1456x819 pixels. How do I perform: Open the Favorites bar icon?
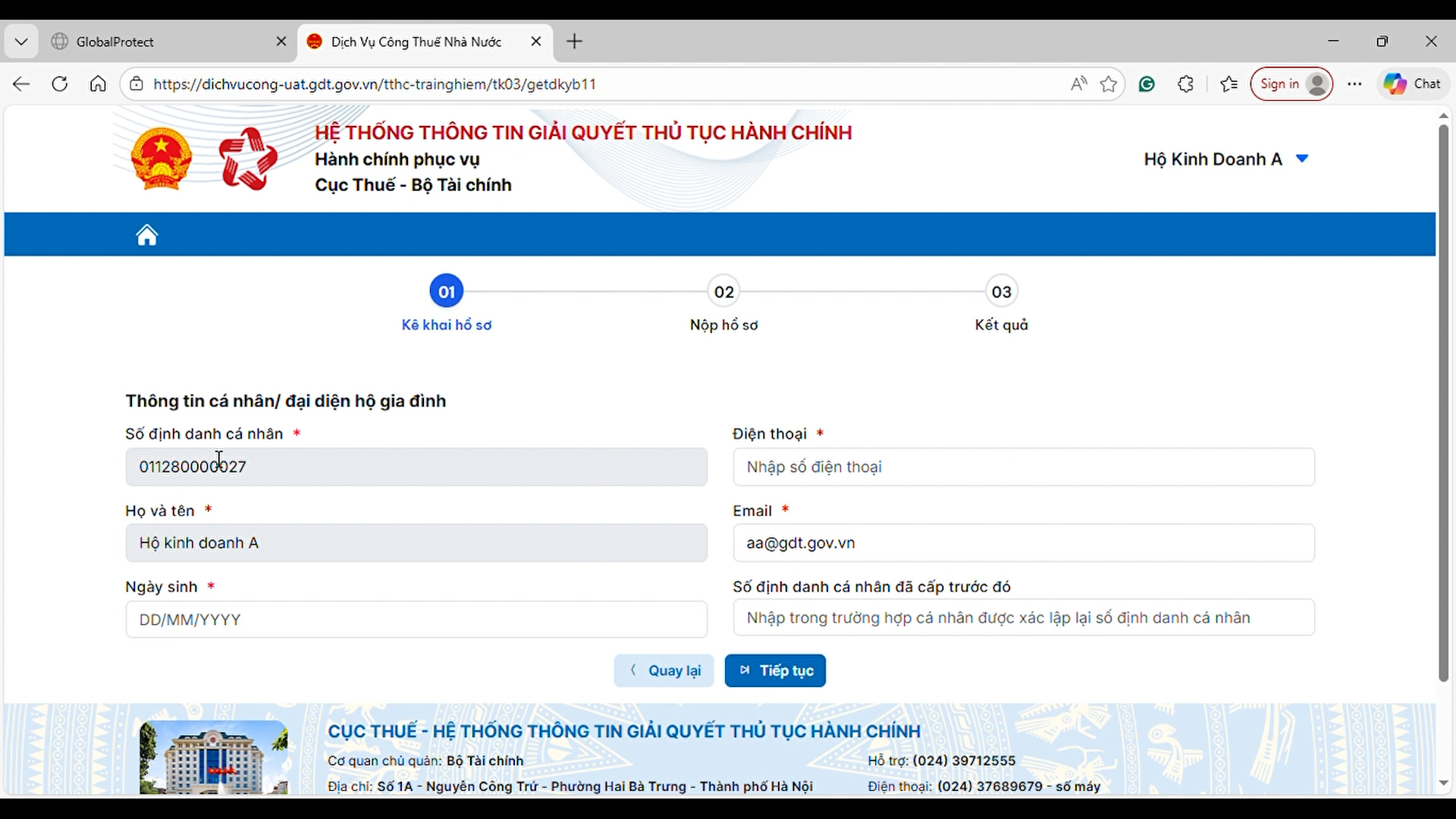coord(1228,84)
